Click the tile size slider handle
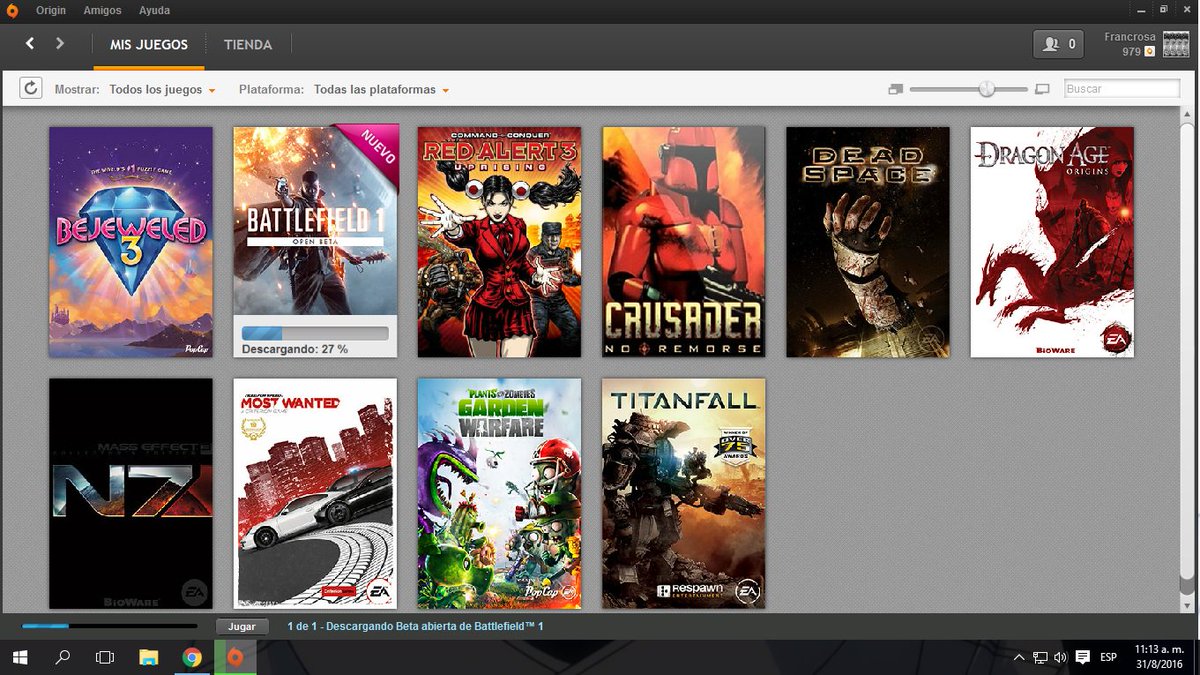The height and width of the screenshot is (675, 1200). pos(987,89)
